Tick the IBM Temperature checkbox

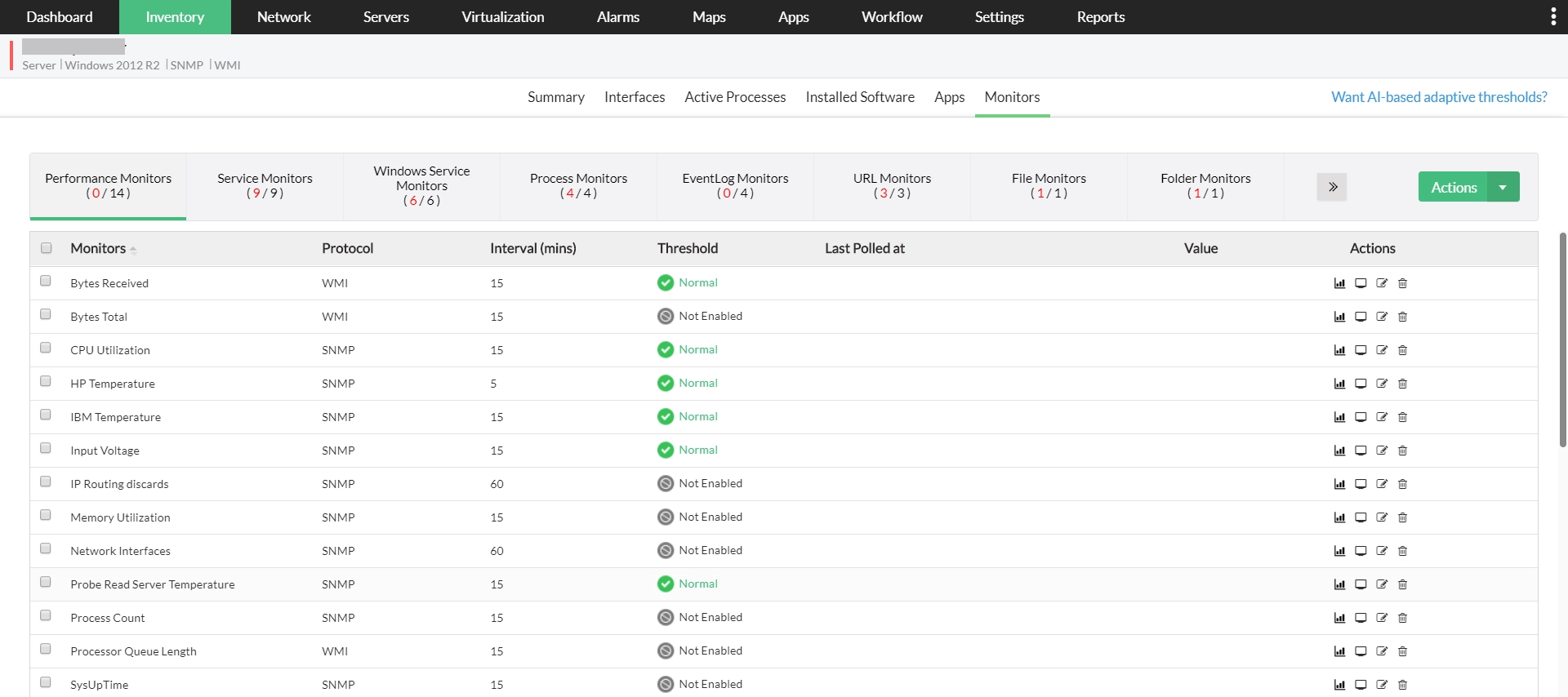[46, 415]
